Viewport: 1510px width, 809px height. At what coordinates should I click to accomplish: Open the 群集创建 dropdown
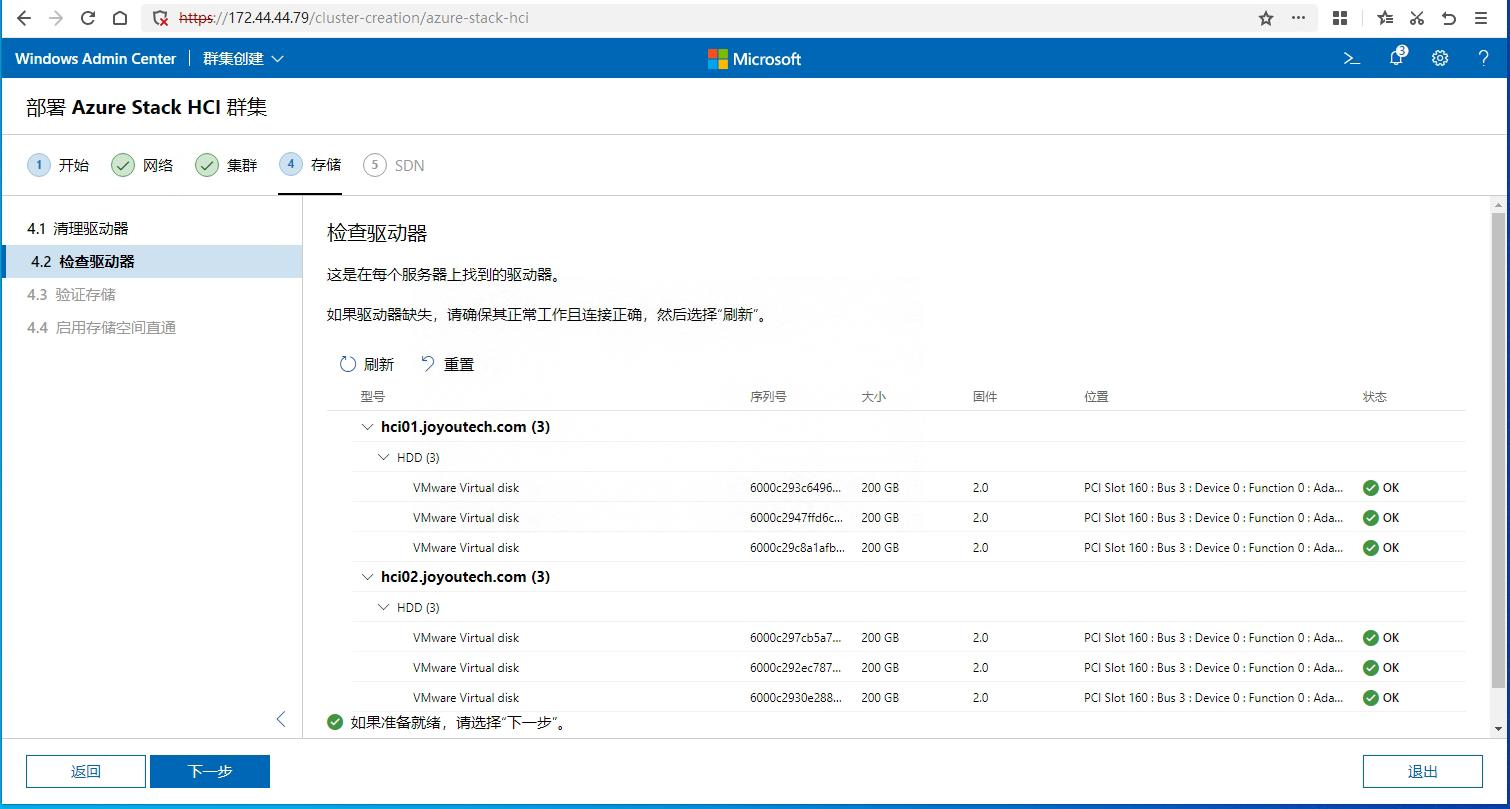[x=243, y=59]
